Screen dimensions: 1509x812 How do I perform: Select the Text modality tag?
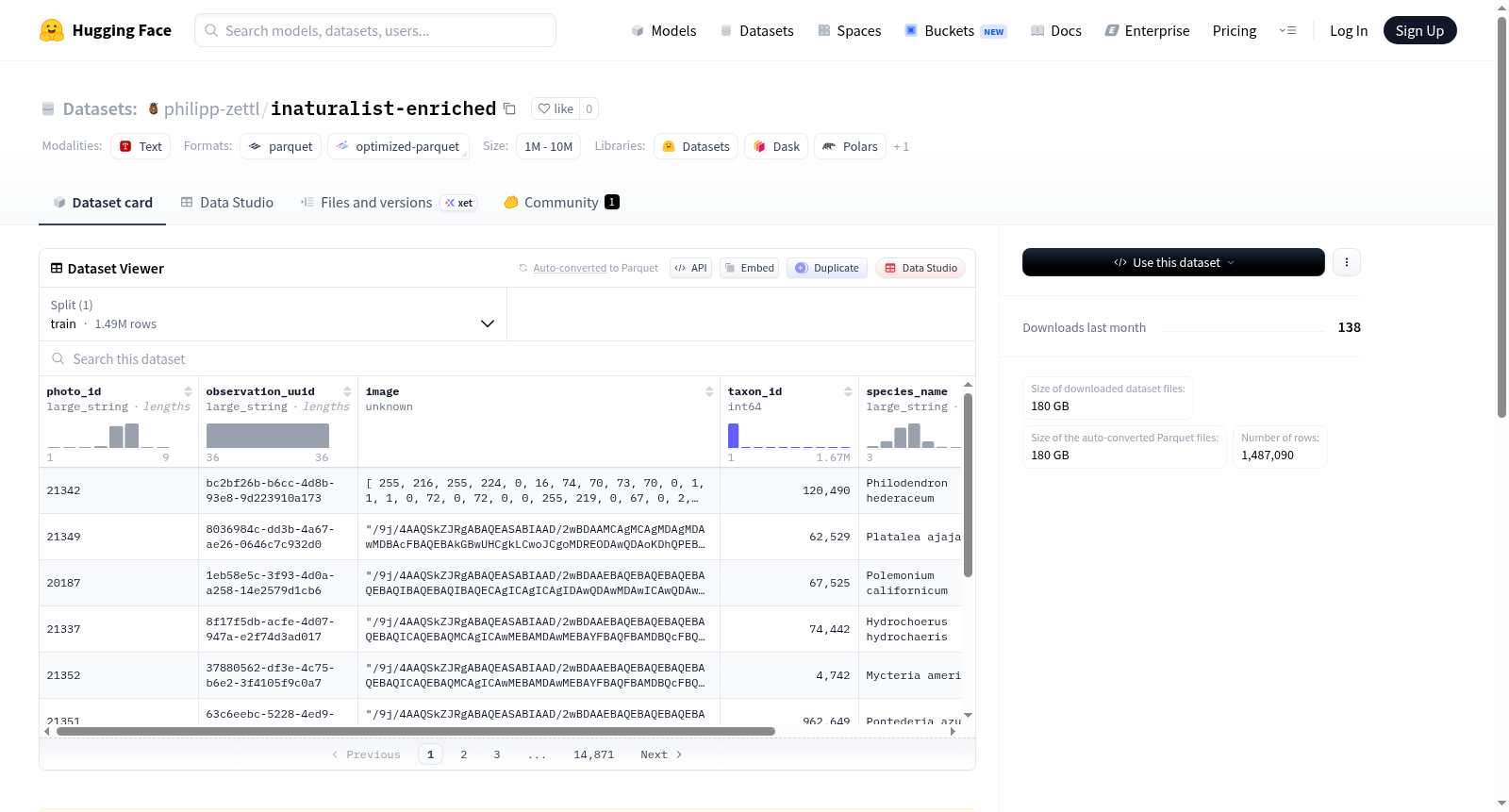click(141, 146)
